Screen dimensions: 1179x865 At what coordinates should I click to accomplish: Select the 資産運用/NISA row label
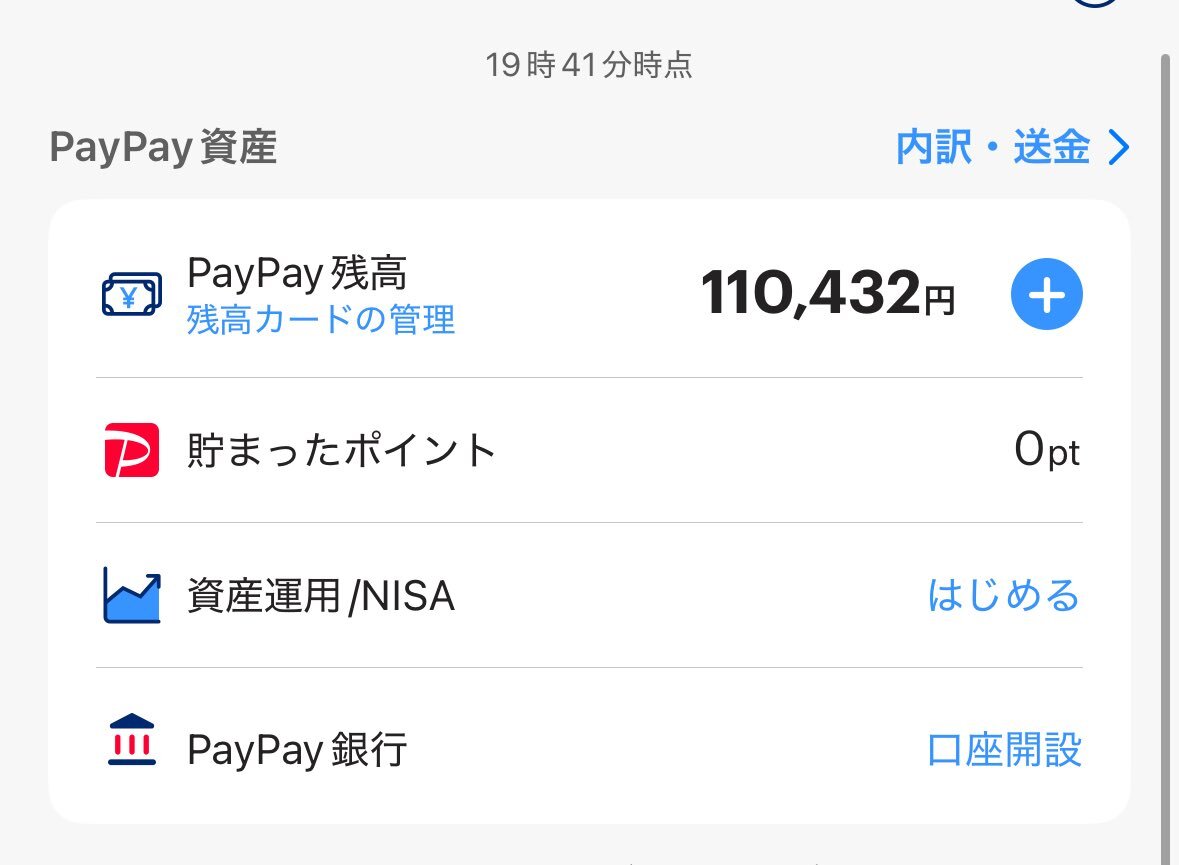(x=320, y=597)
